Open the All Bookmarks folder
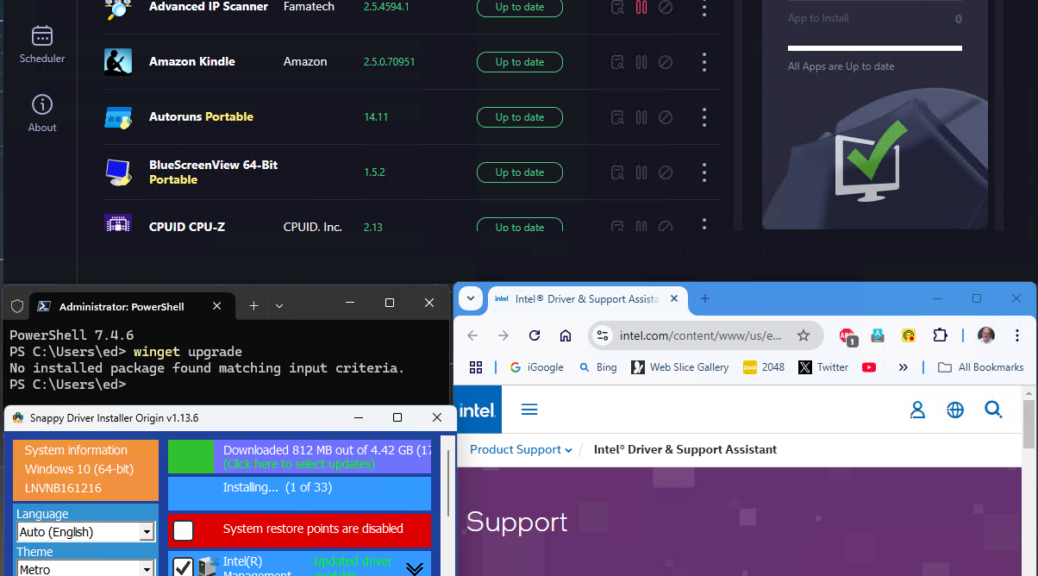 [980, 367]
